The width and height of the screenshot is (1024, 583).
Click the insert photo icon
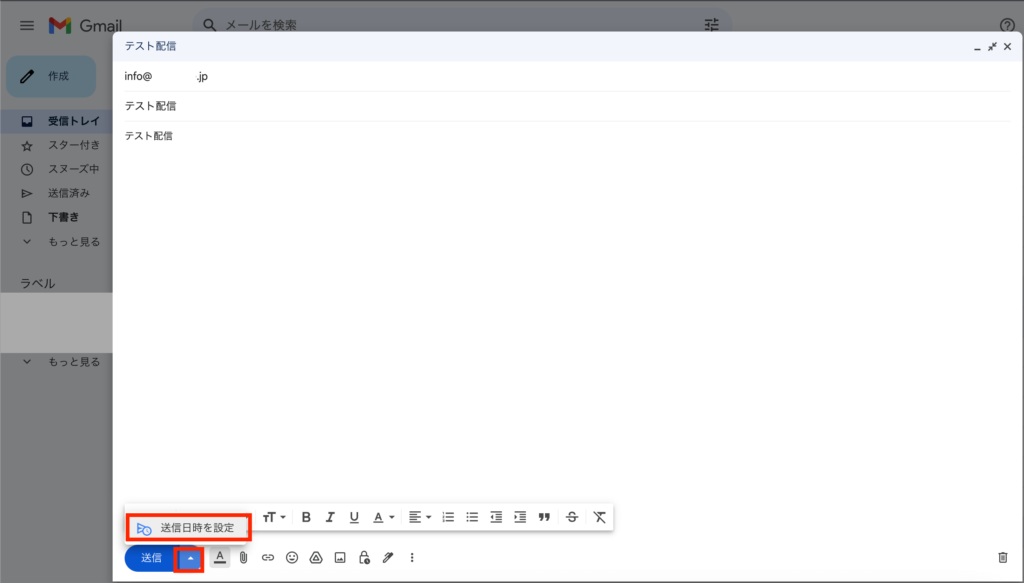[x=340, y=558]
